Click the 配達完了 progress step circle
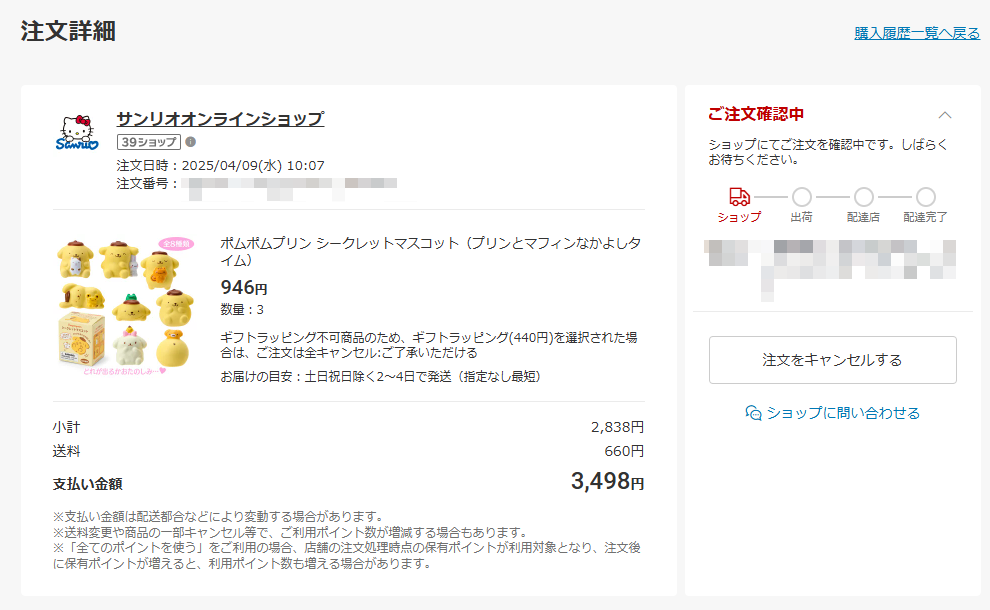The height and width of the screenshot is (610, 990). (926, 197)
